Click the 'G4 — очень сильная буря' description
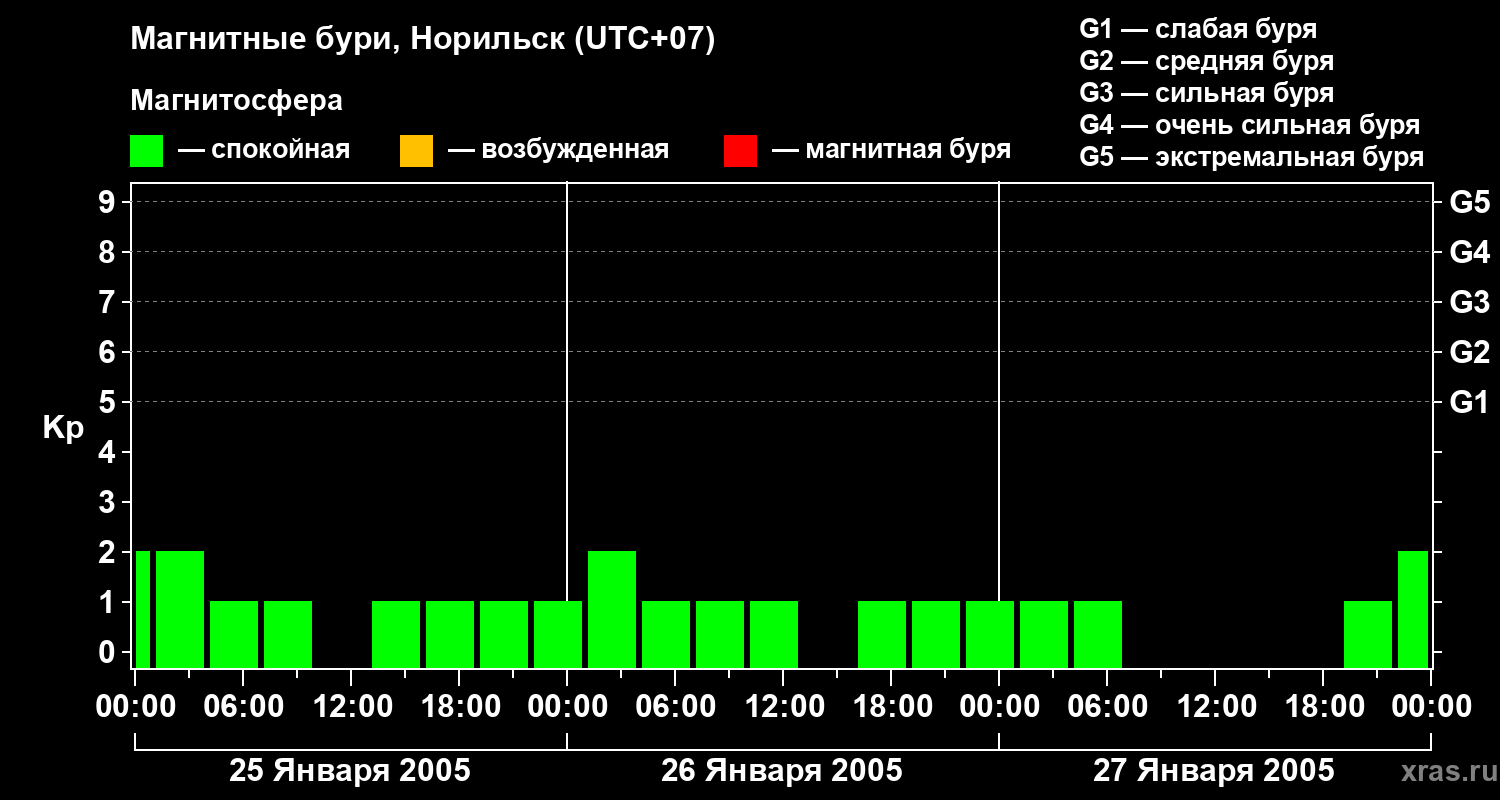Image resolution: width=1500 pixels, height=800 pixels. click(x=1250, y=125)
